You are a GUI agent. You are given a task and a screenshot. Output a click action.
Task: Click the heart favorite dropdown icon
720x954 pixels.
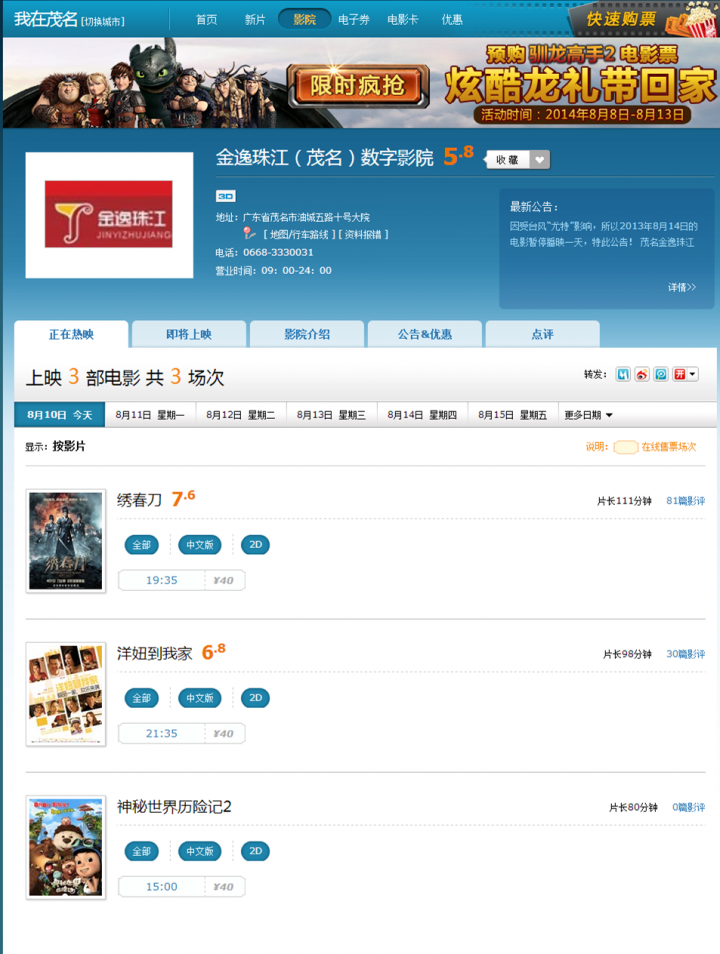click(540, 159)
